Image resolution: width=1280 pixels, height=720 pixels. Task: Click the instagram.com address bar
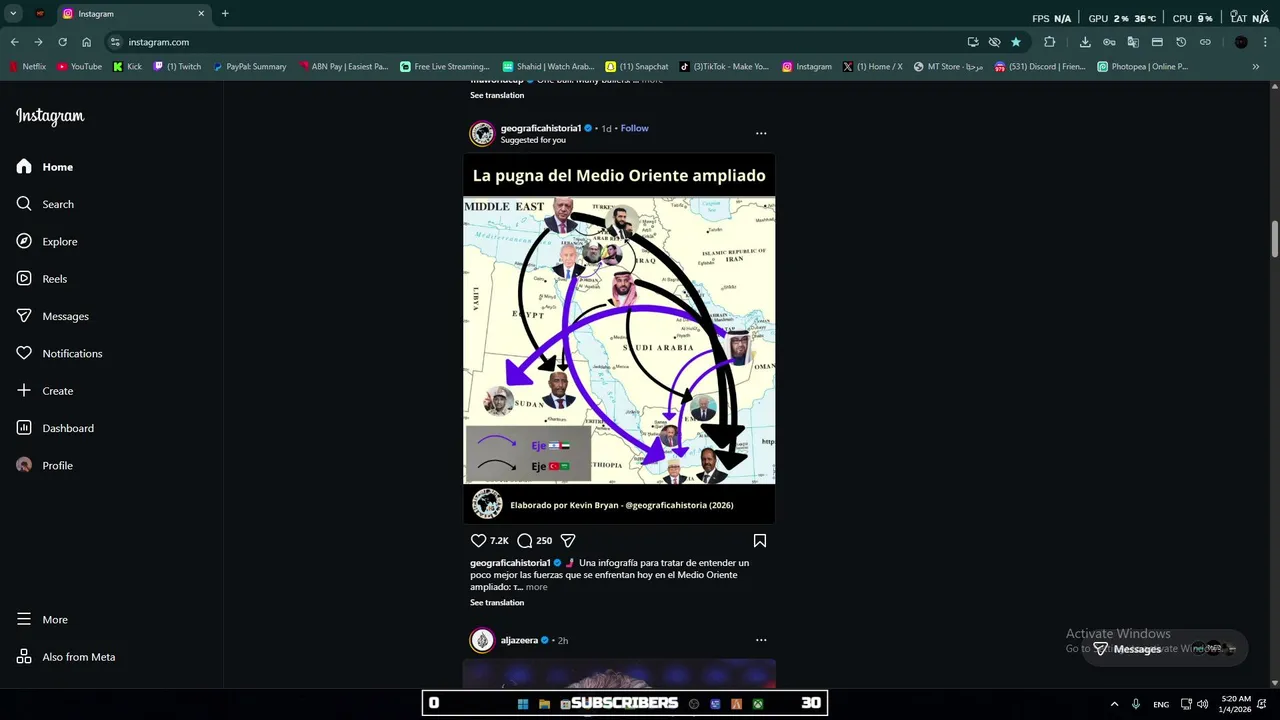click(540, 42)
